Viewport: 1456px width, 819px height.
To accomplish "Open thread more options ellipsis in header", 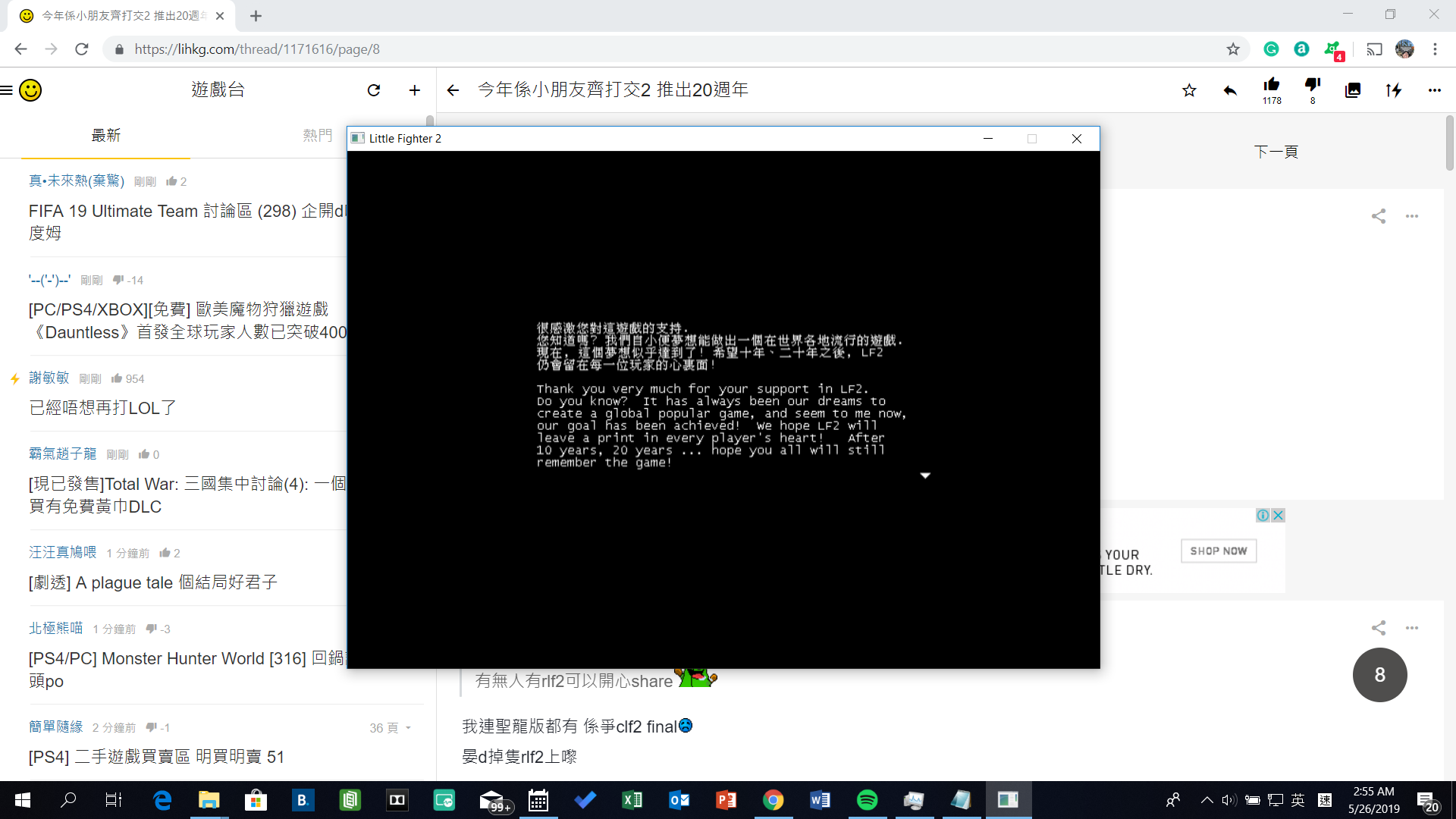I will click(x=1434, y=90).
